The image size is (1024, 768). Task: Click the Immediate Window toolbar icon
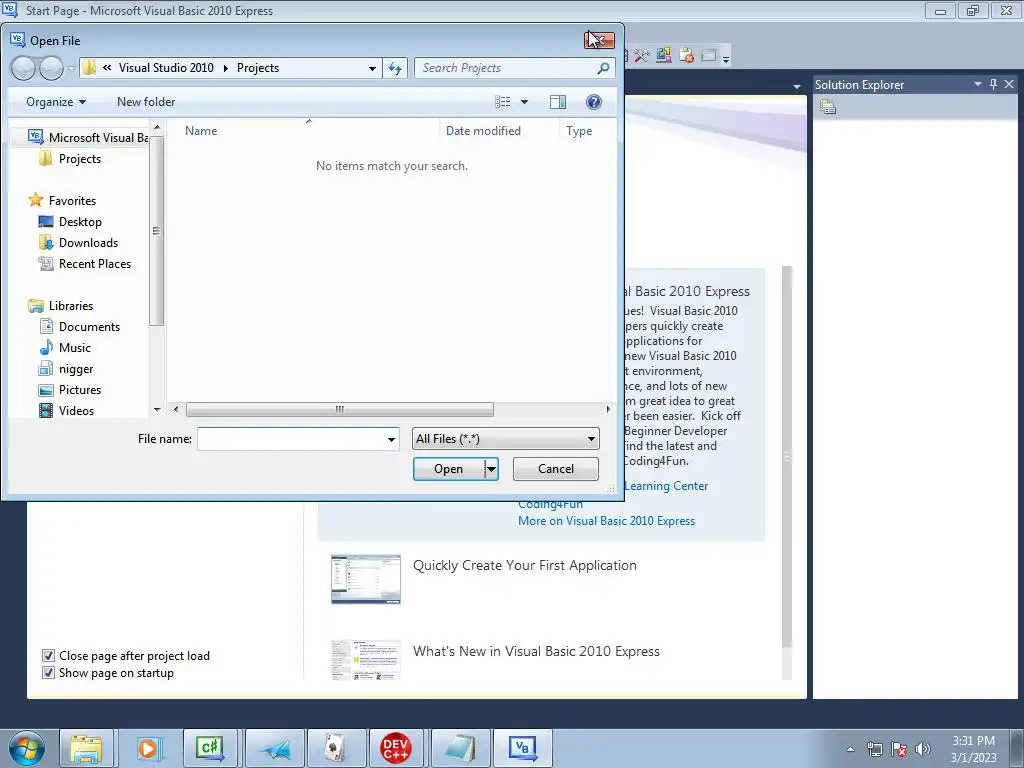pos(709,56)
